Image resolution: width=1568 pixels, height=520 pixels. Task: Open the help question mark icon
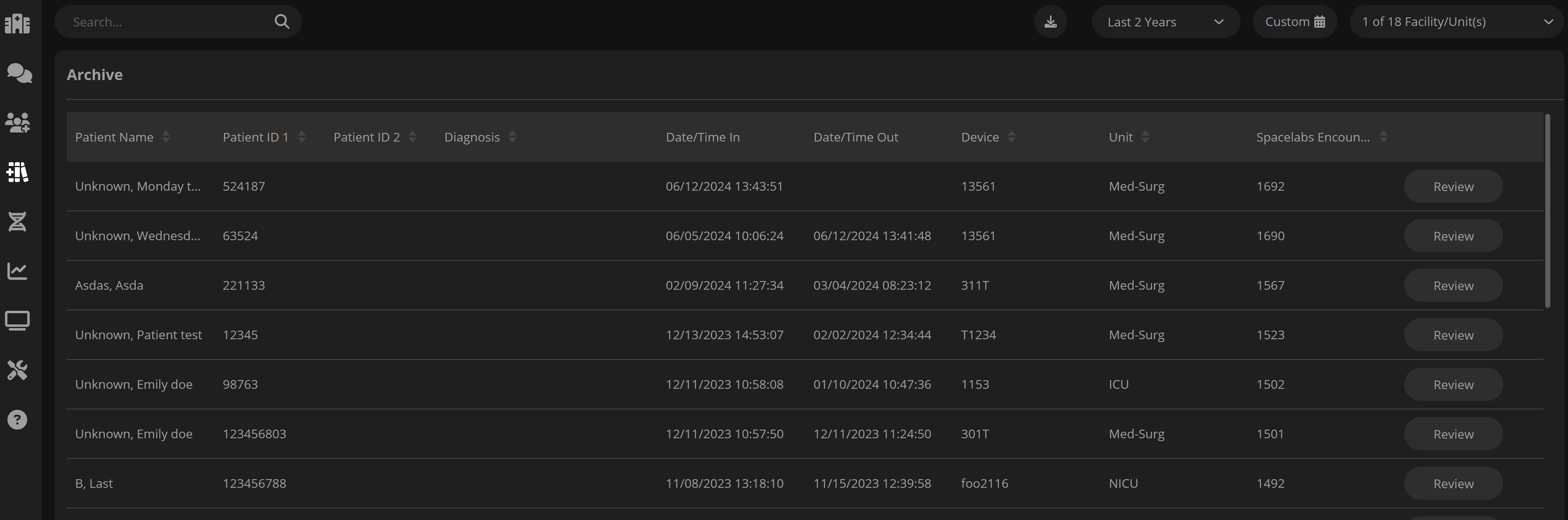[18, 420]
